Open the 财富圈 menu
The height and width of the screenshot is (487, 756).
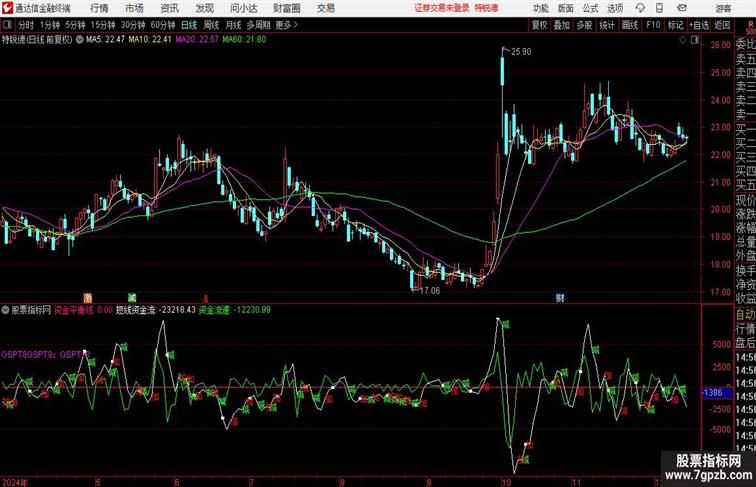coord(286,8)
